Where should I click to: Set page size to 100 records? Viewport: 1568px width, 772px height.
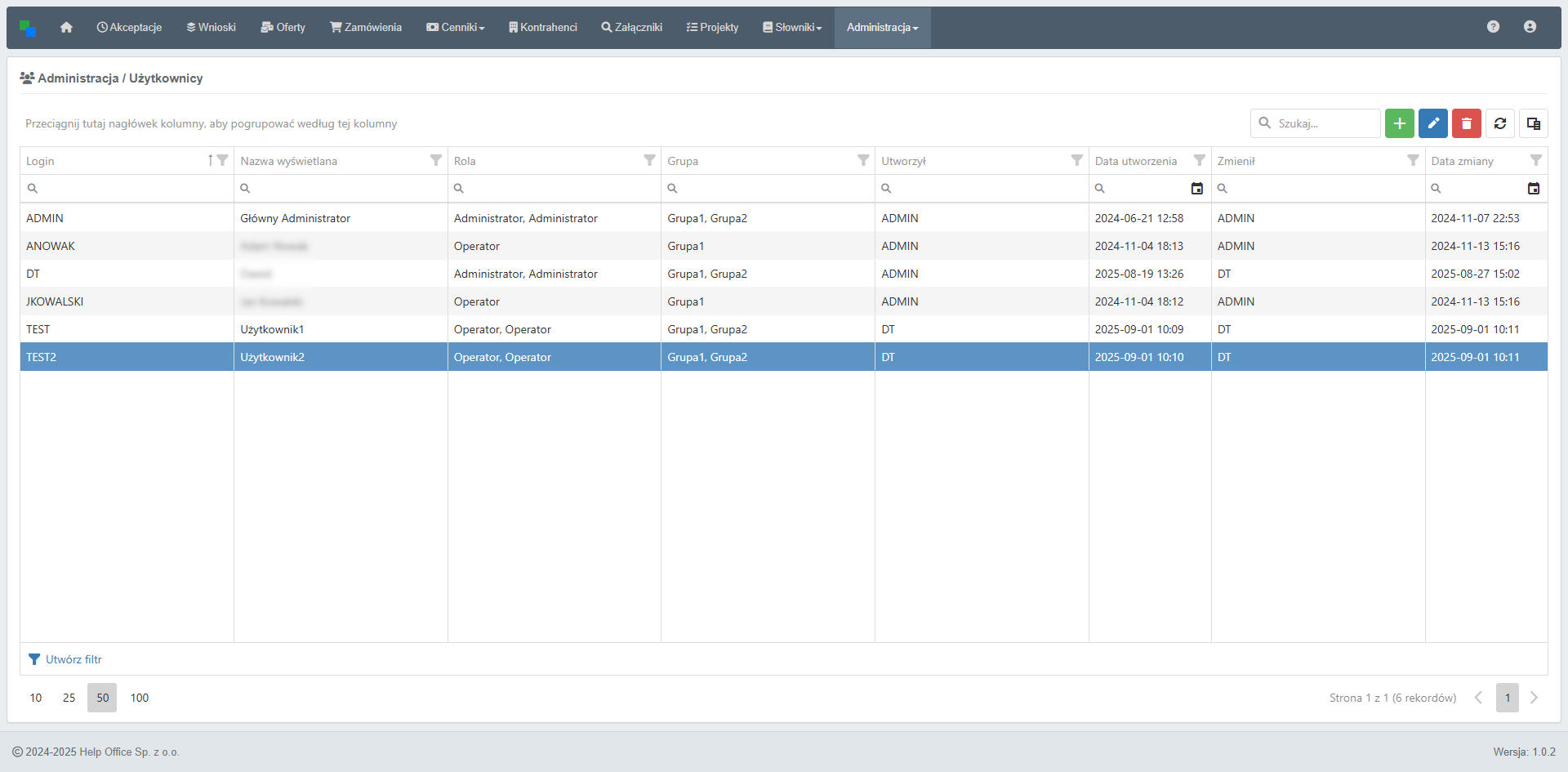pyautogui.click(x=140, y=698)
